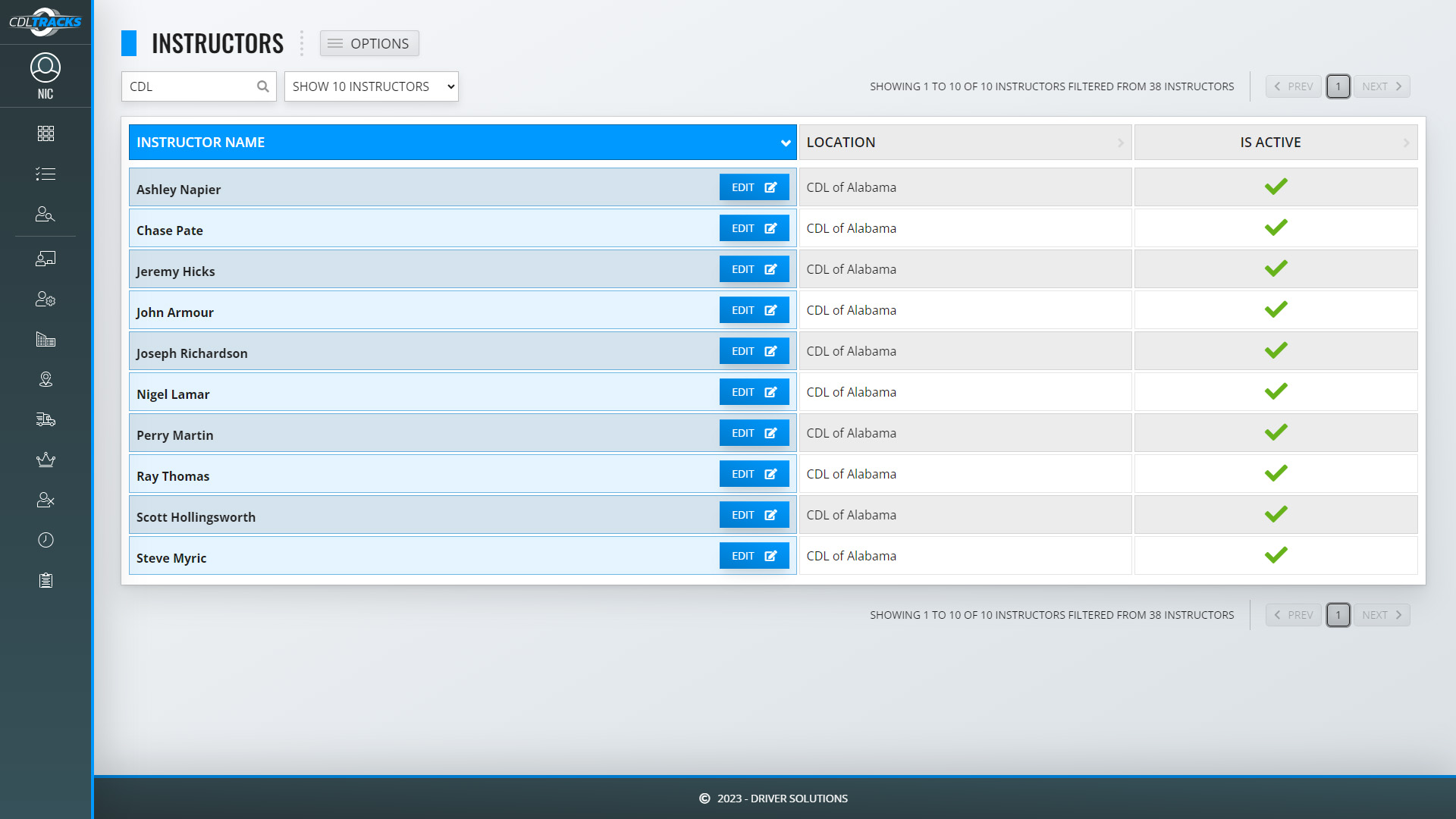
Task: Select page 1 in bottom pagination
Action: pyautogui.click(x=1338, y=615)
